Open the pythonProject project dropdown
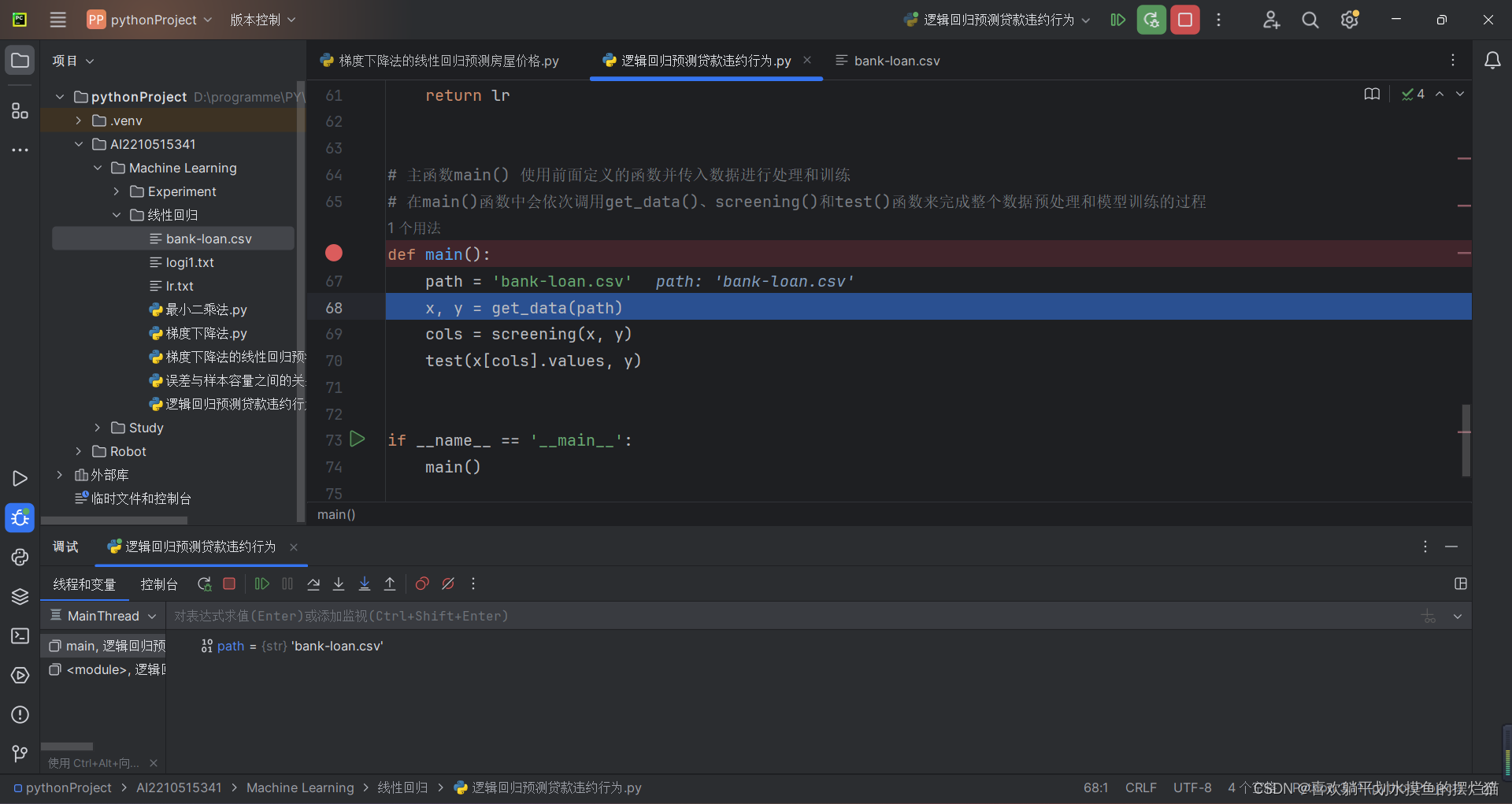The height and width of the screenshot is (804, 1512). [150, 20]
